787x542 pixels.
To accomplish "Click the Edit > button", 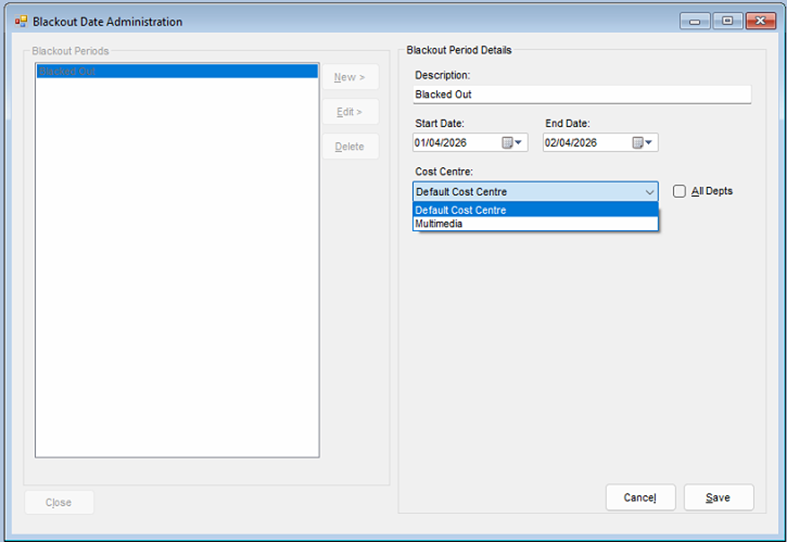I will click(350, 112).
